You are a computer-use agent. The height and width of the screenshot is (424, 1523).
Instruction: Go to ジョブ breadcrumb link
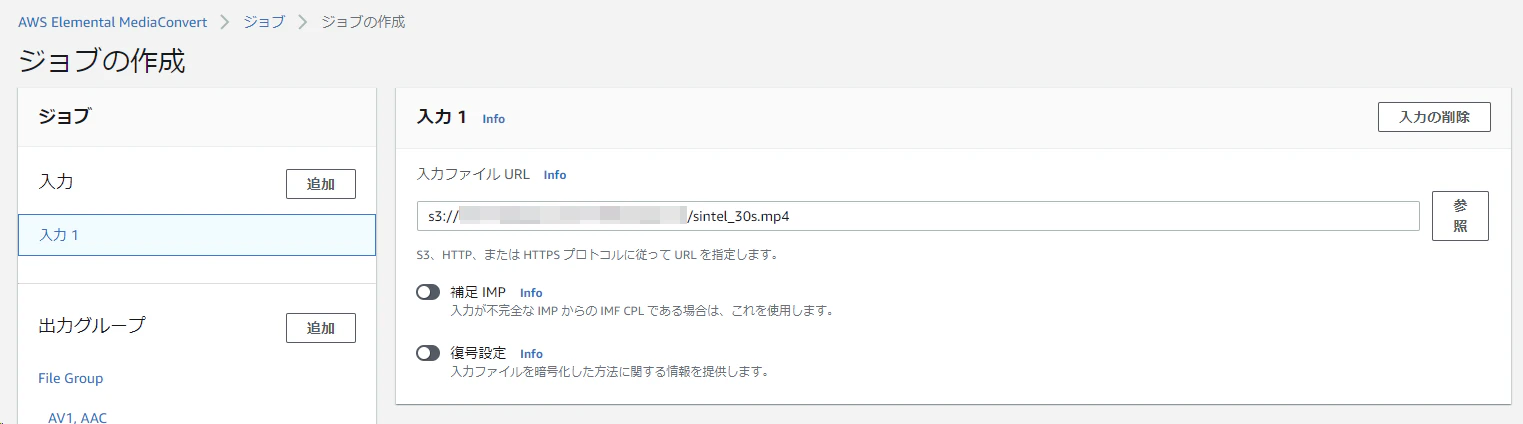(264, 21)
